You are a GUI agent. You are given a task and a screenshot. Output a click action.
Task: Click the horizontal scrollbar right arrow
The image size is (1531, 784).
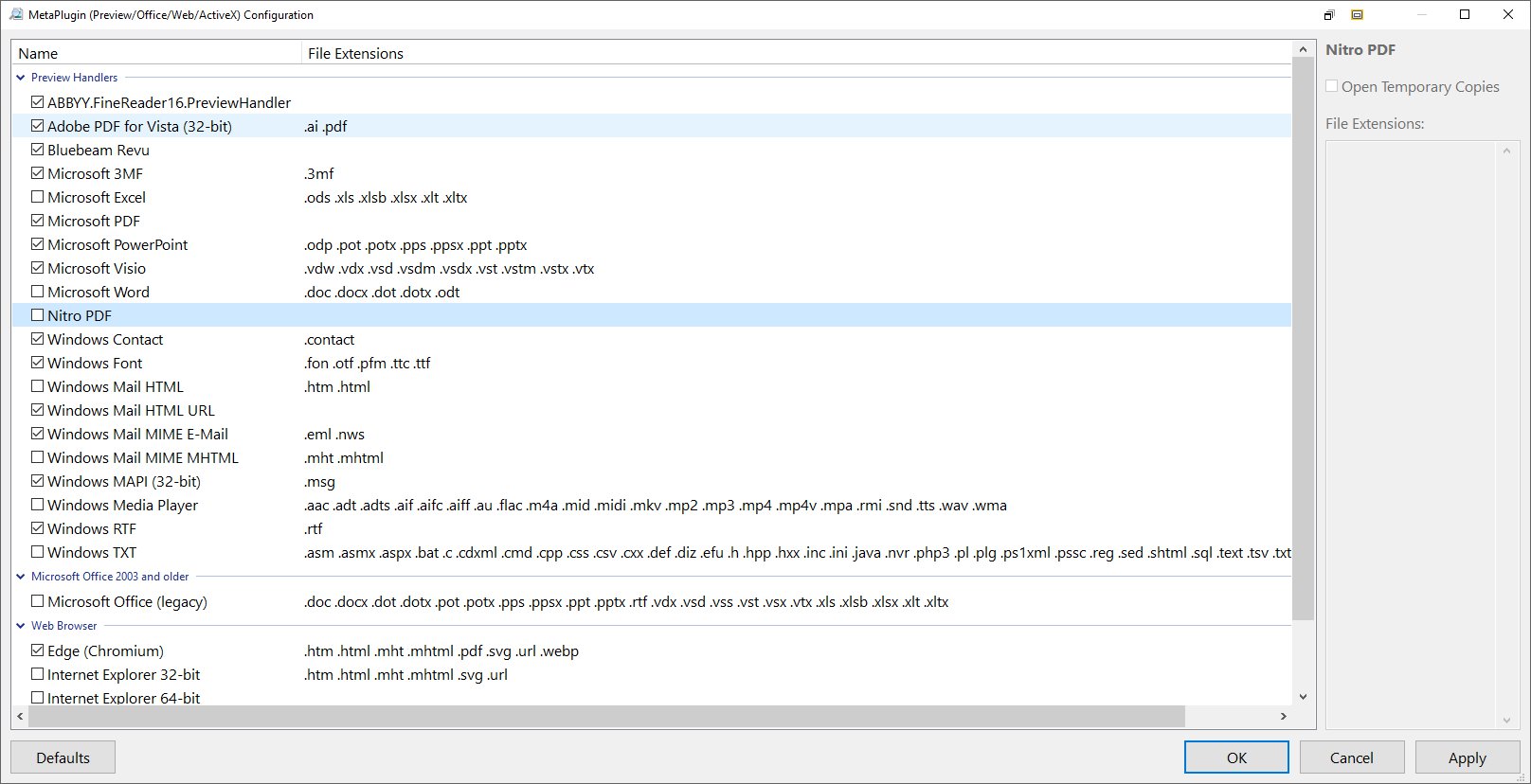[x=1284, y=717]
